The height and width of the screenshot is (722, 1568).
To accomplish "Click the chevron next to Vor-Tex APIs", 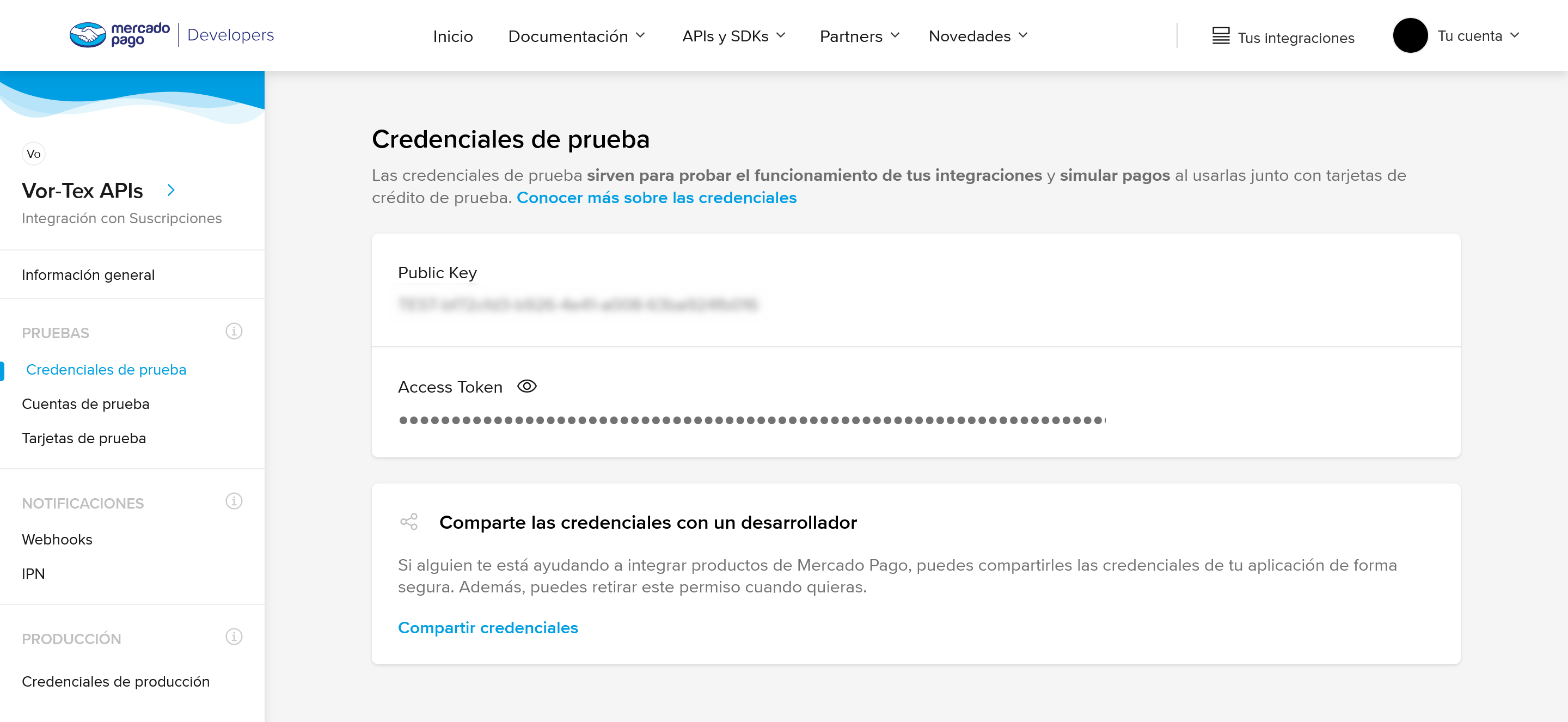I will tap(171, 191).
